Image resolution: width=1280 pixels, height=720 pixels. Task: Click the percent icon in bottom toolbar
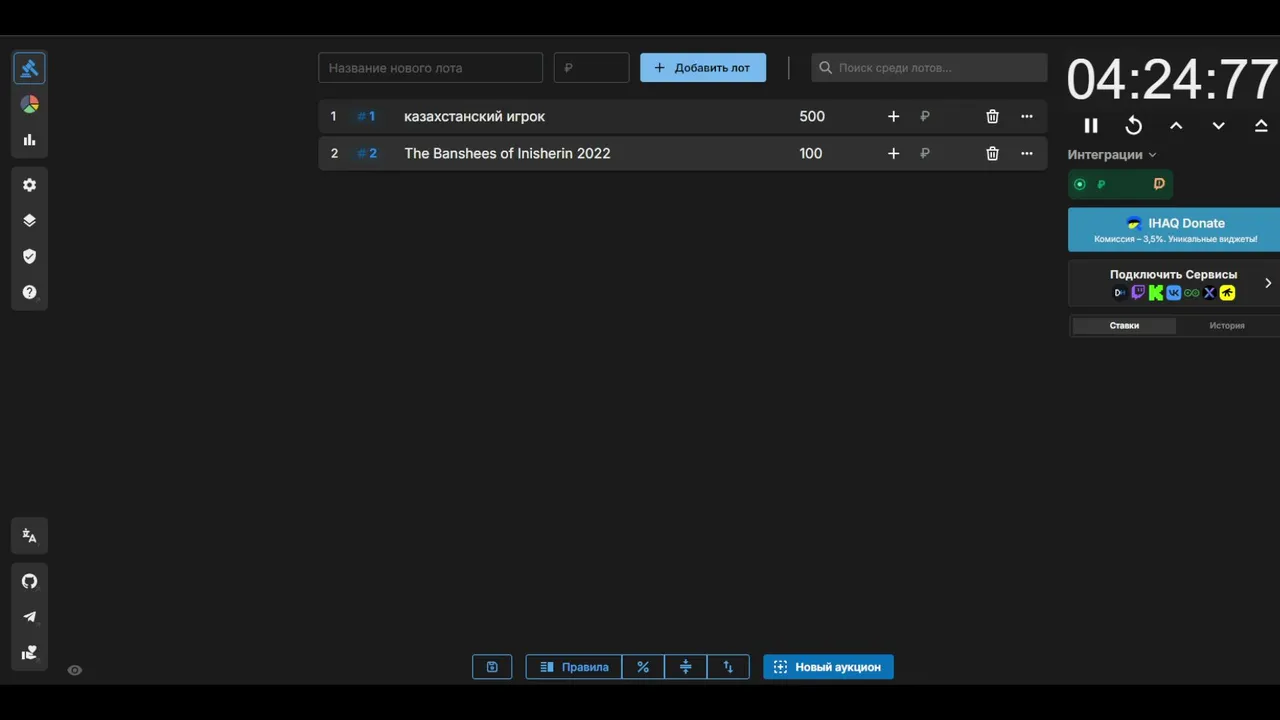pos(643,667)
